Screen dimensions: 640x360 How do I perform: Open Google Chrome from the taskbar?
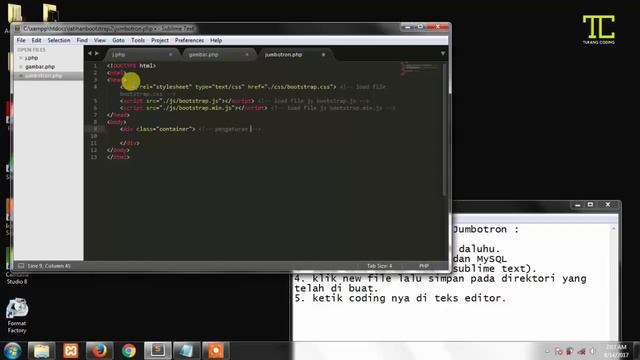[x=129, y=351]
